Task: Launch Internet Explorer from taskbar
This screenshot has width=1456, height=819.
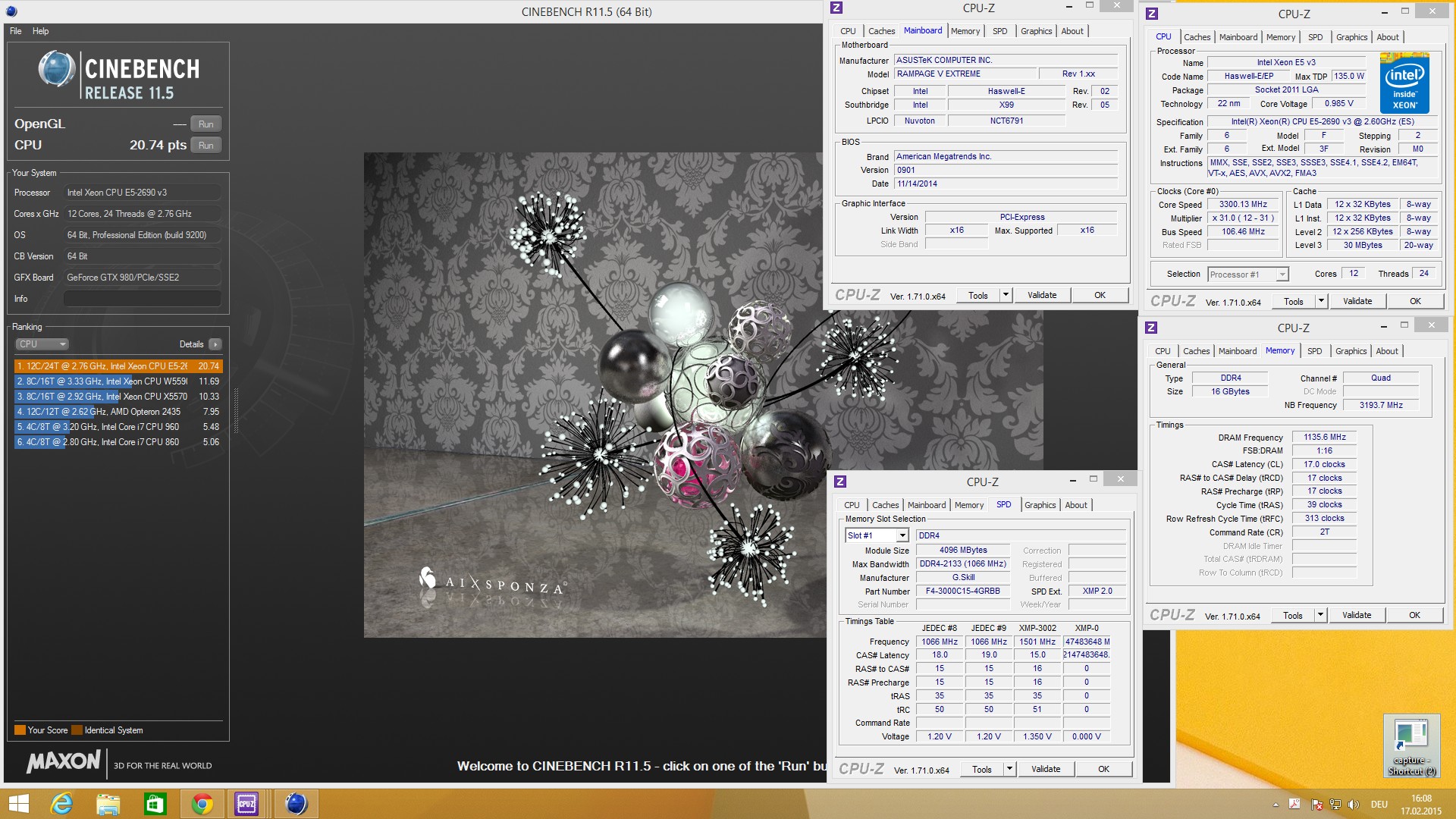Action: [61, 804]
